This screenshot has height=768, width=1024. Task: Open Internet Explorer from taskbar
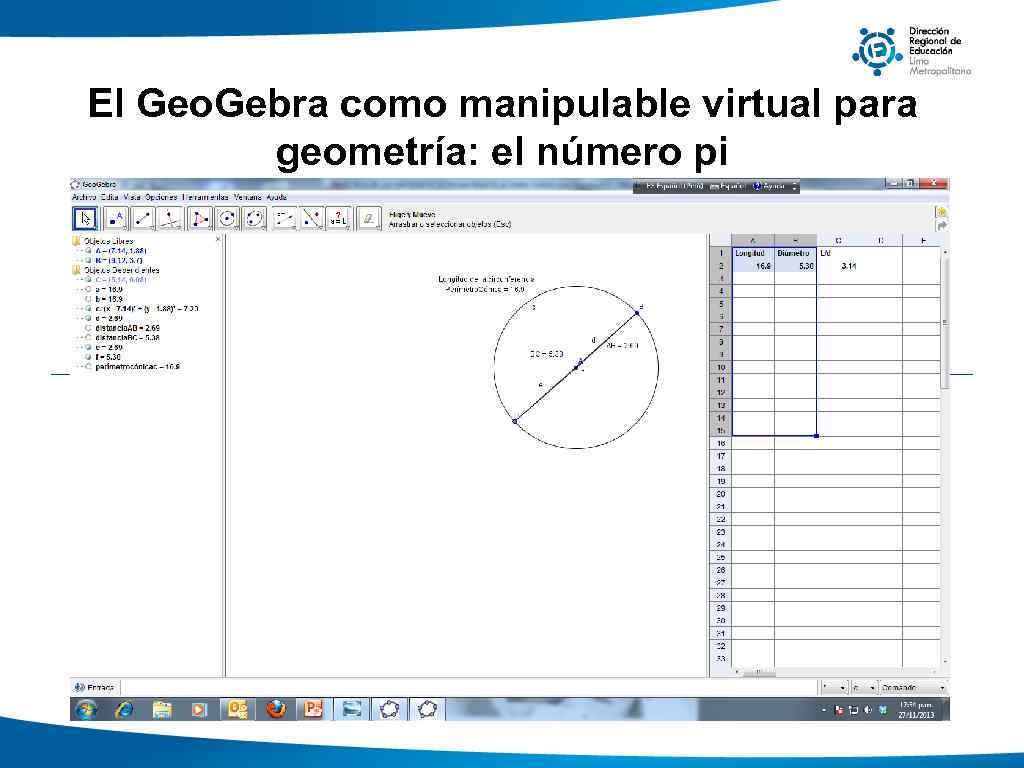click(124, 709)
